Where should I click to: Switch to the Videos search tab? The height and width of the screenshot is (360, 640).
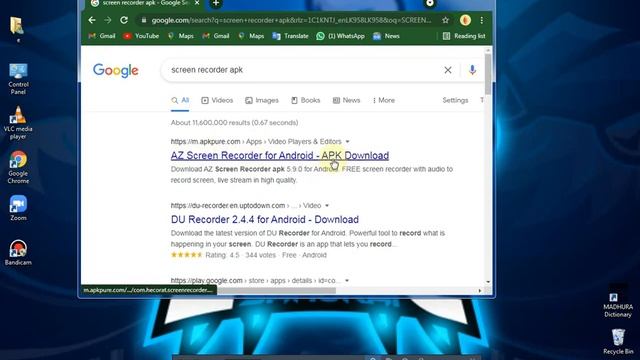point(217,100)
